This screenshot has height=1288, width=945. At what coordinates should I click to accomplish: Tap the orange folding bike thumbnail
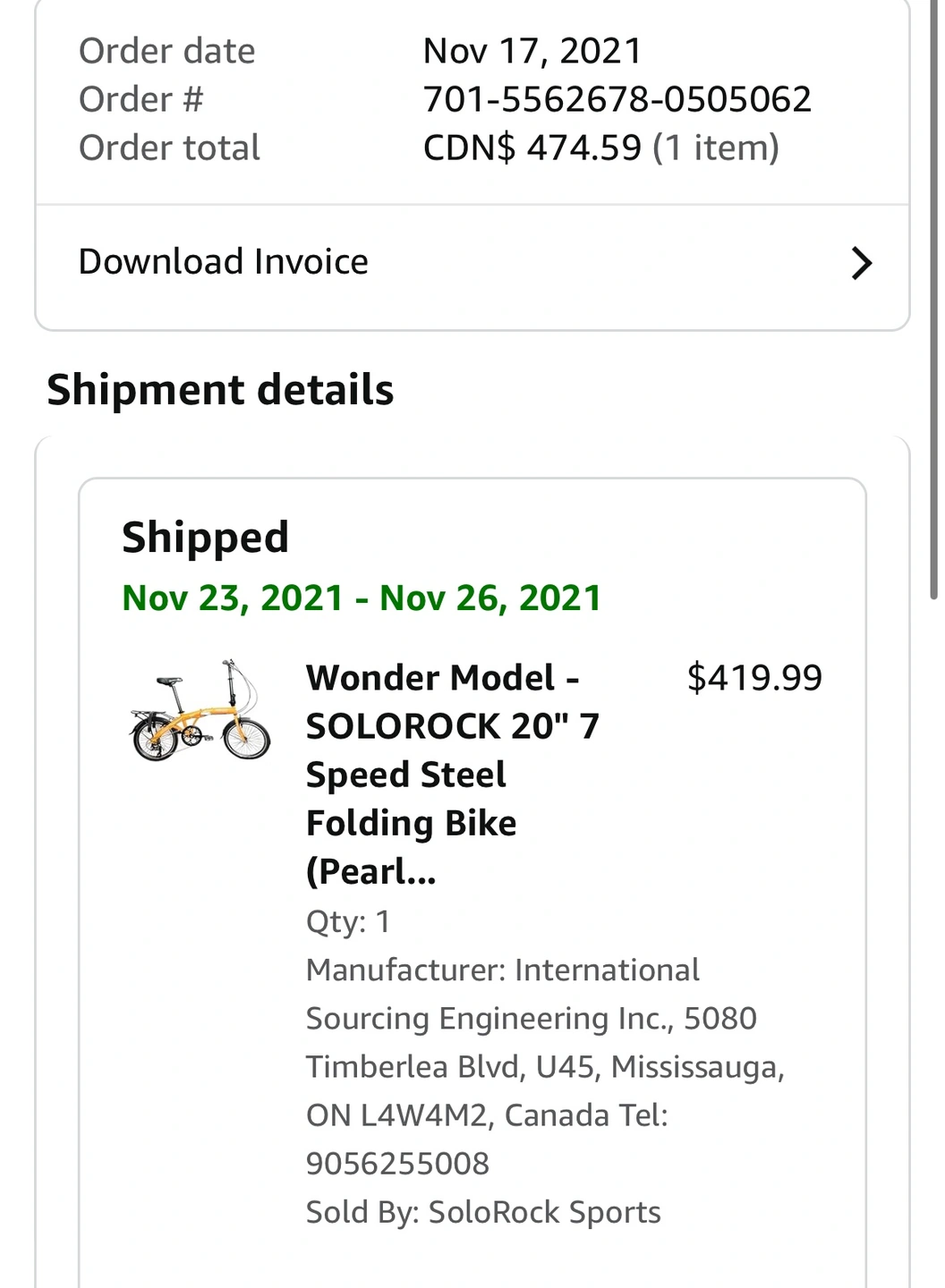[200, 712]
